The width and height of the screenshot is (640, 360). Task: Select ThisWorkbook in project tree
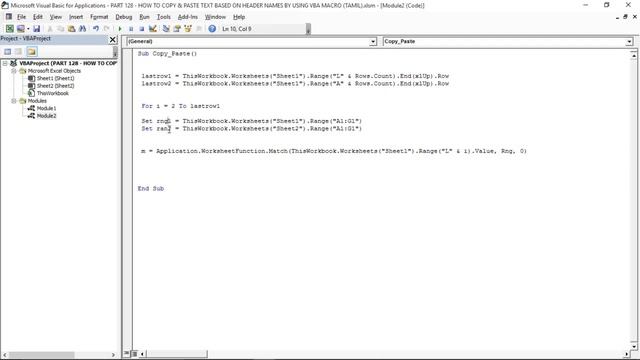[x=53, y=93]
